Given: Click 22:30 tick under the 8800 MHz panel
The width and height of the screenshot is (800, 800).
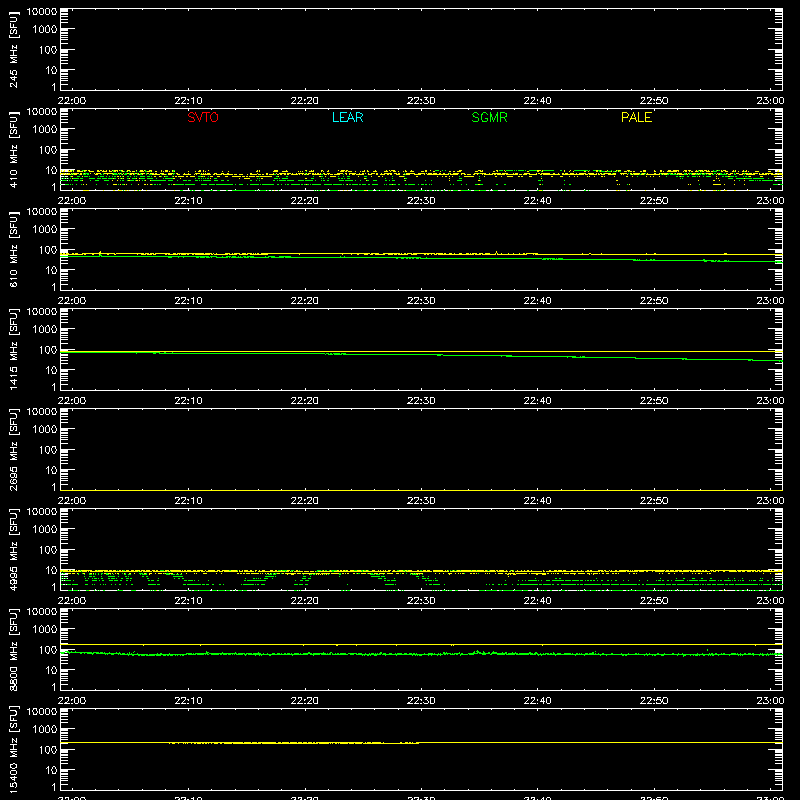Looking at the screenshot, I should 421,701.
